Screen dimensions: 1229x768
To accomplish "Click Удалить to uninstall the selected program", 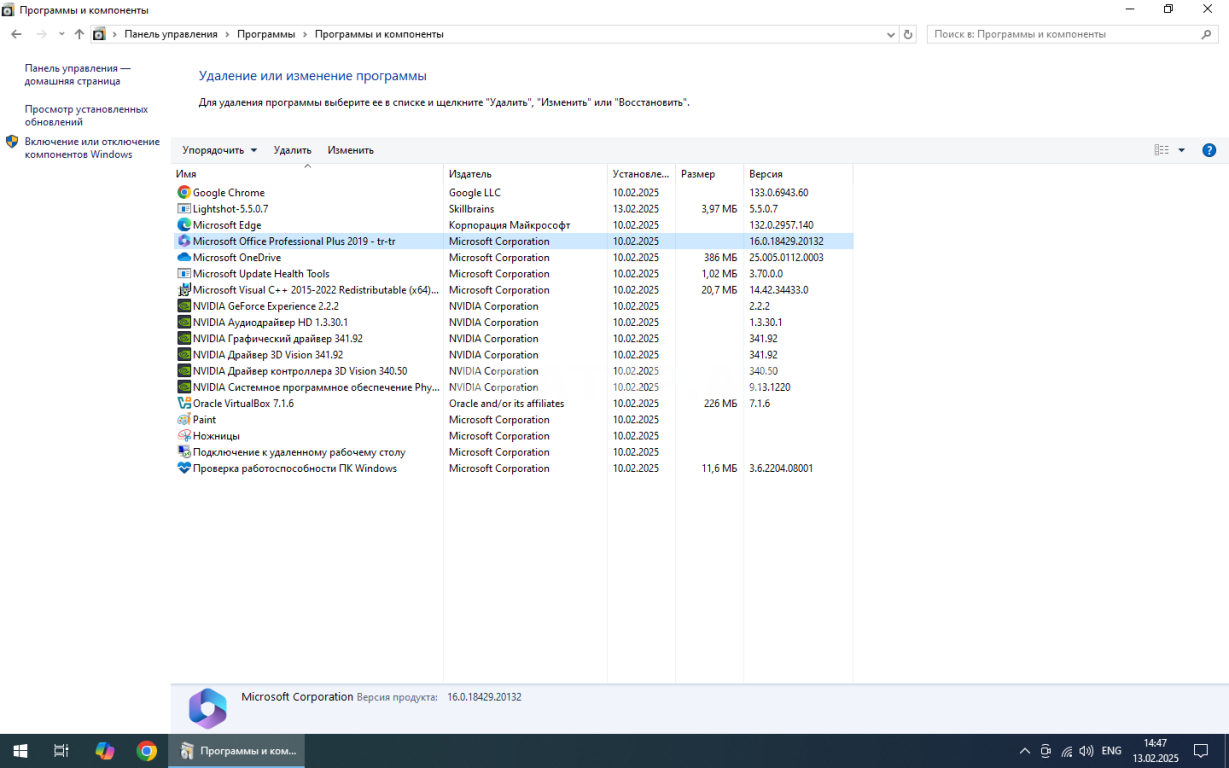I will click(293, 150).
